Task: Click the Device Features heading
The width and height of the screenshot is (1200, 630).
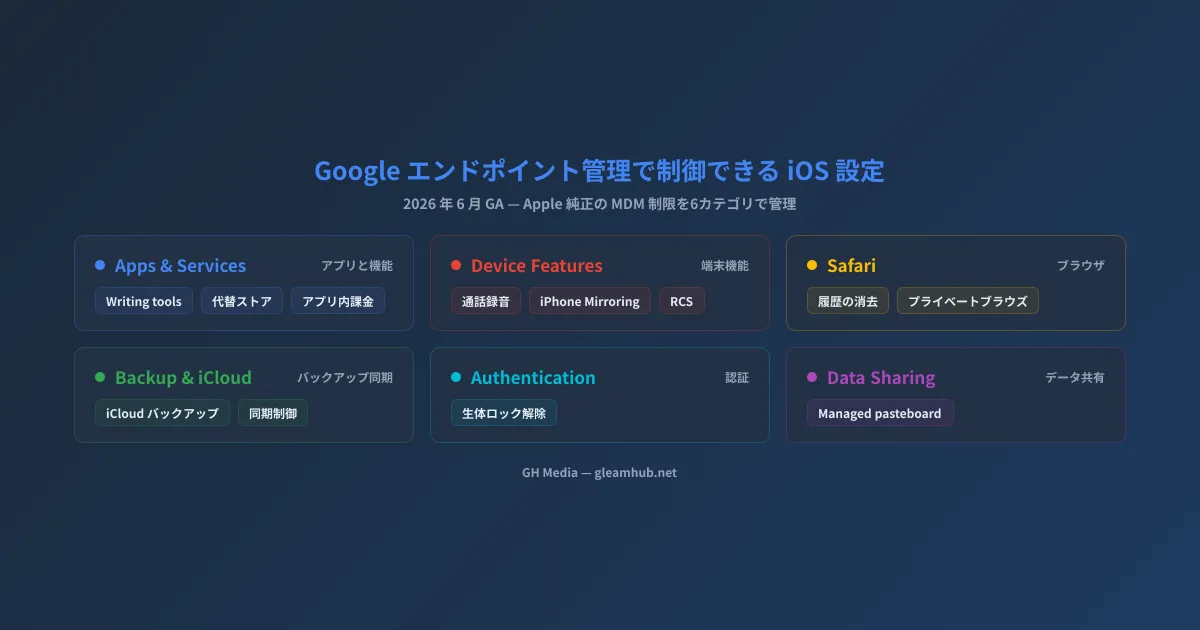Action: pos(537,266)
